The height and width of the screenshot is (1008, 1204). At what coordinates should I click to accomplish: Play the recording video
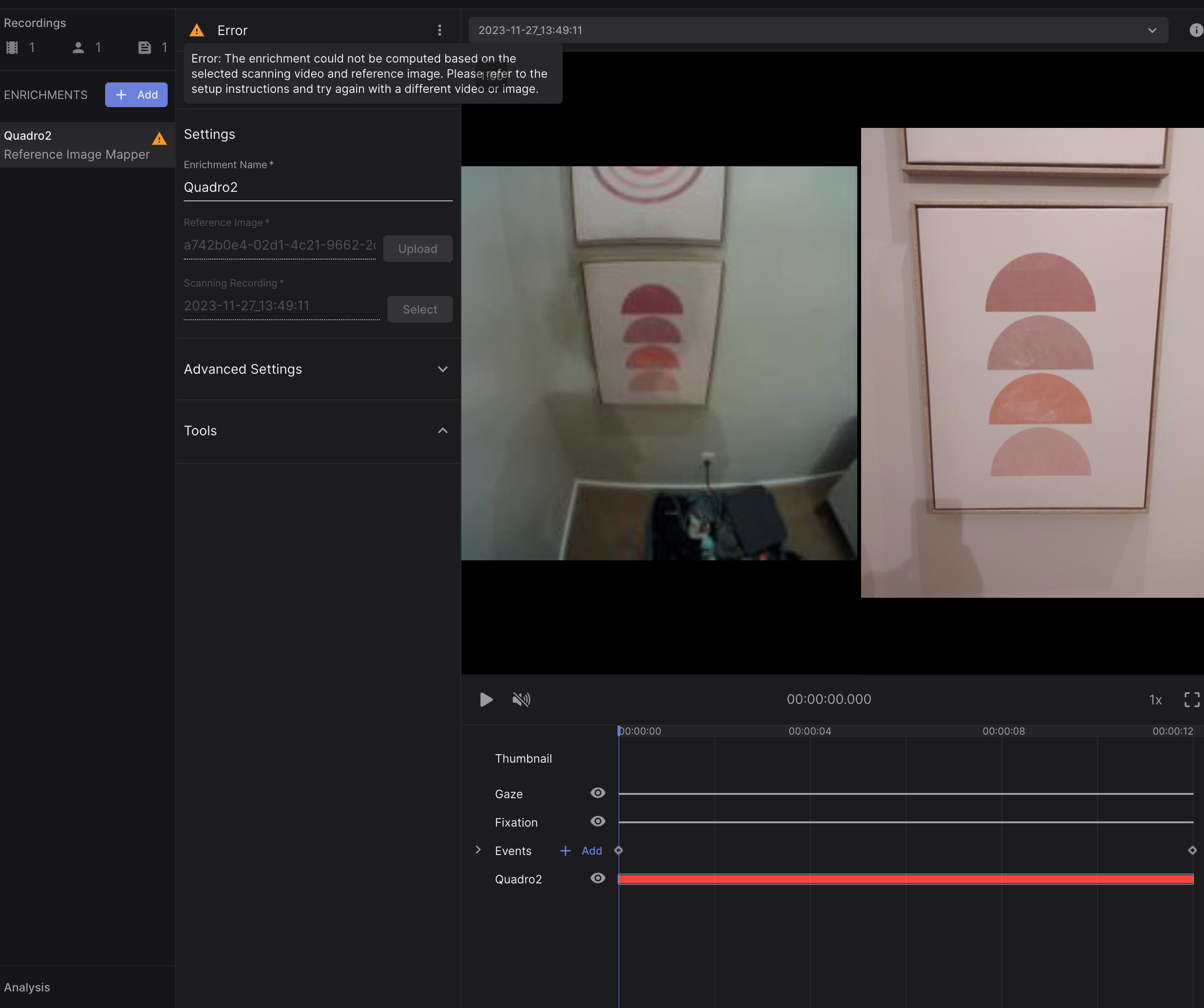(485, 700)
